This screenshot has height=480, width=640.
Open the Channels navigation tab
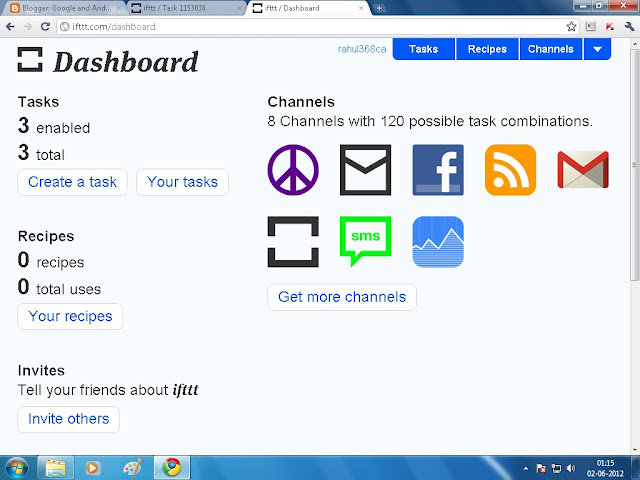[x=551, y=49]
